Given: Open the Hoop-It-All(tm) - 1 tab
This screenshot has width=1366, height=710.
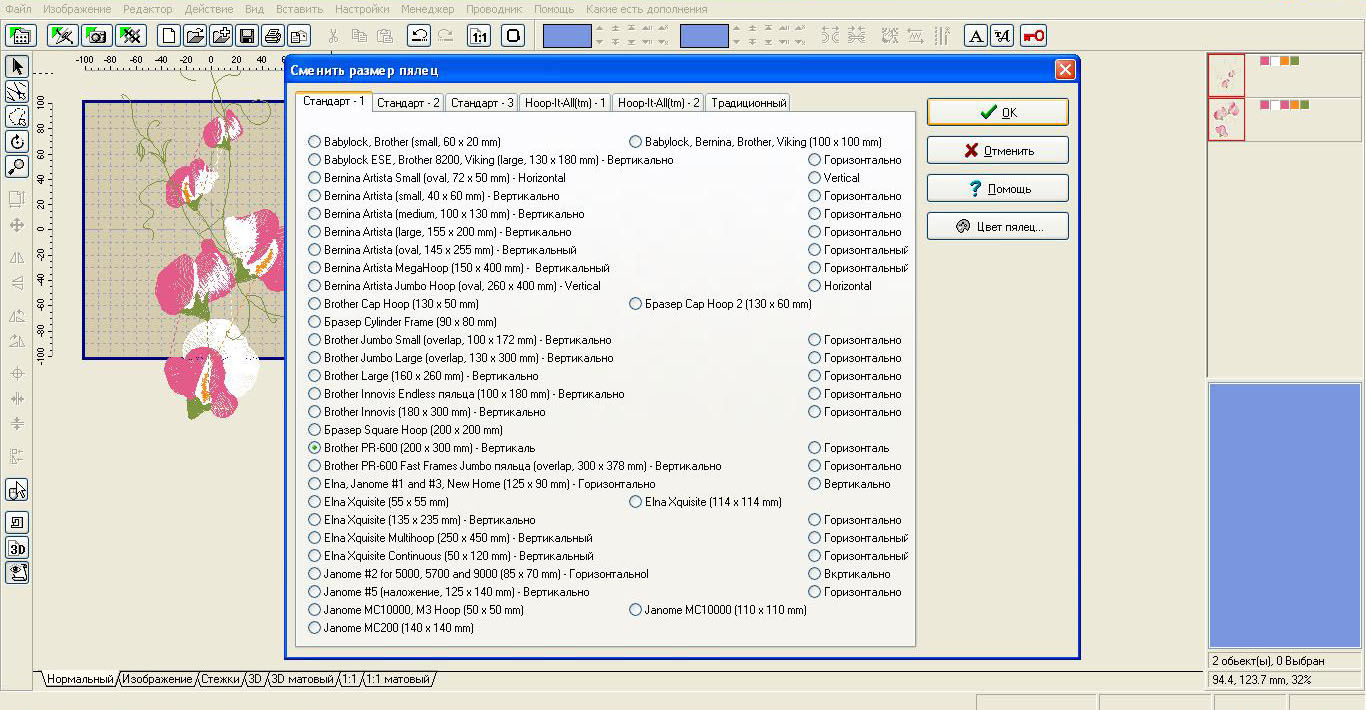Looking at the screenshot, I should pyautogui.click(x=566, y=102).
